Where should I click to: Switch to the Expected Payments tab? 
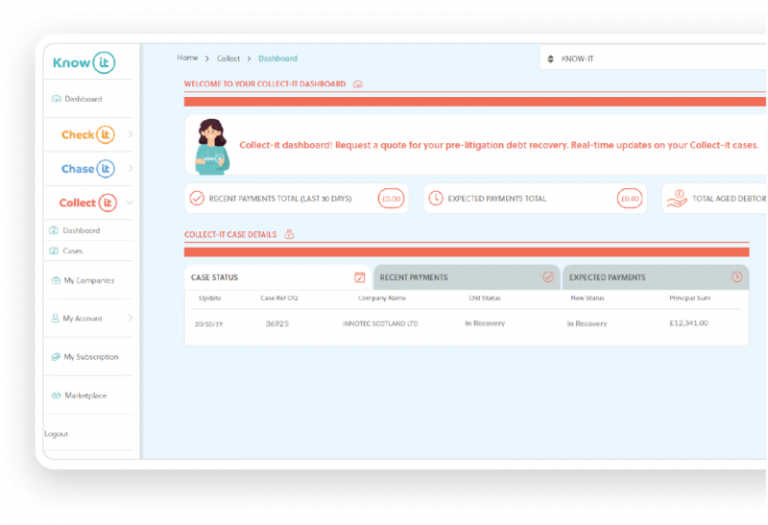click(656, 277)
